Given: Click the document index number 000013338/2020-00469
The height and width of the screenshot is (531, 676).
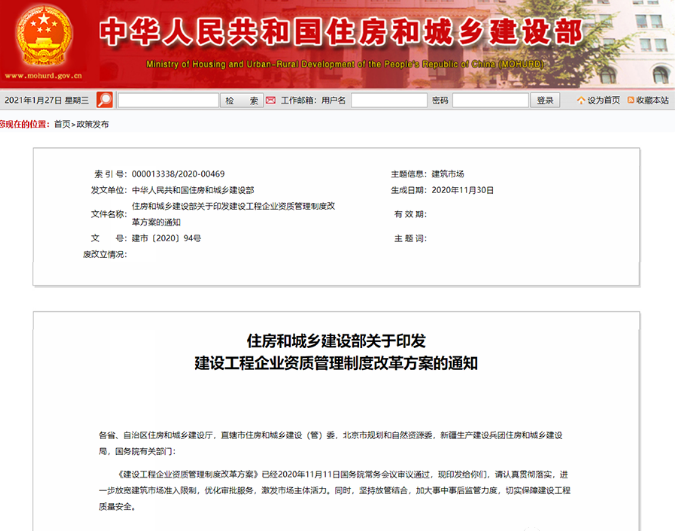Looking at the screenshot, I should pyautogui.click(x=178, y=174).
